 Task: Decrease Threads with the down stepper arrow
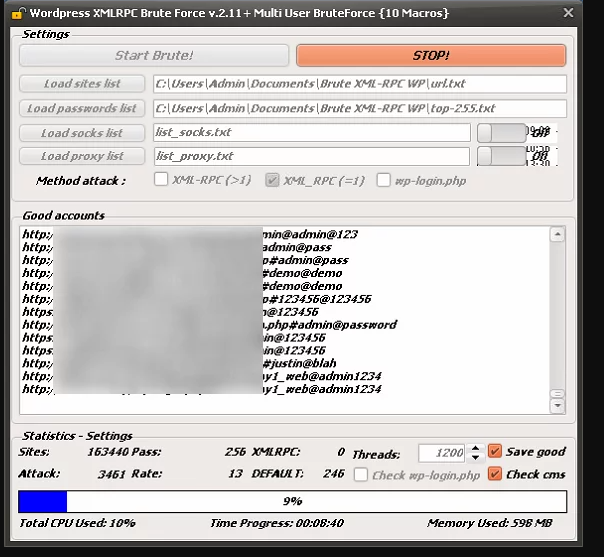pos(476,457)
